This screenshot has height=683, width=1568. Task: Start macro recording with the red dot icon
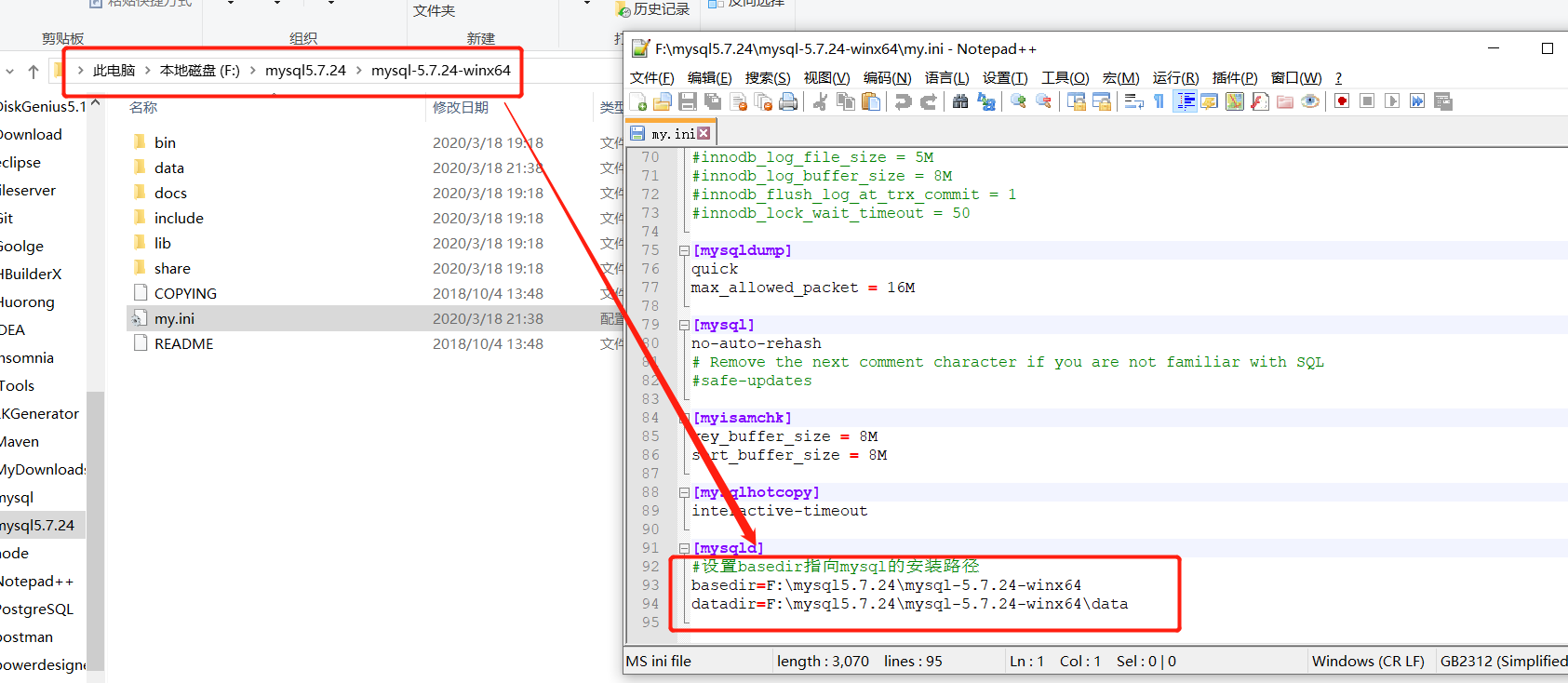pyautogui.click(x=1342, y=101)
